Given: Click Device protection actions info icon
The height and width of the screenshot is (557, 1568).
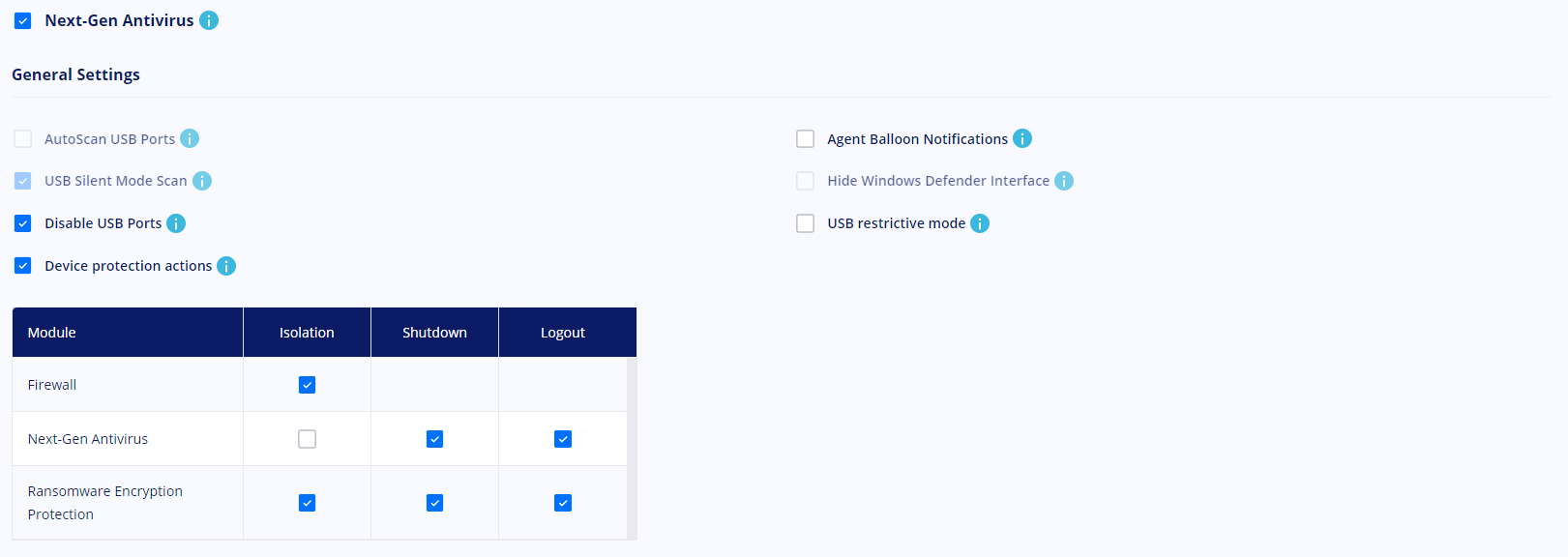Looking at the screenshot, I should coord(226,266).
